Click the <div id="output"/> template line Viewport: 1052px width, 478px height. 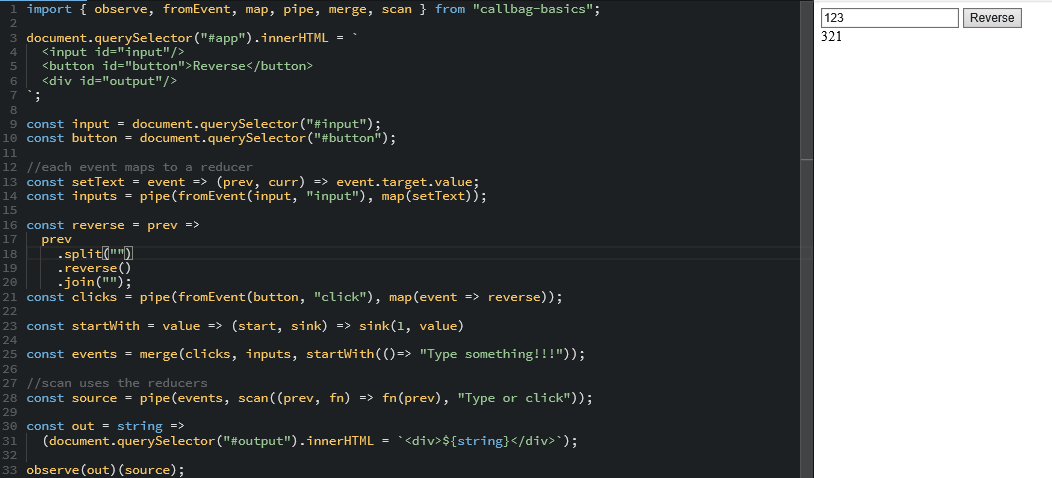pos(109,81)
